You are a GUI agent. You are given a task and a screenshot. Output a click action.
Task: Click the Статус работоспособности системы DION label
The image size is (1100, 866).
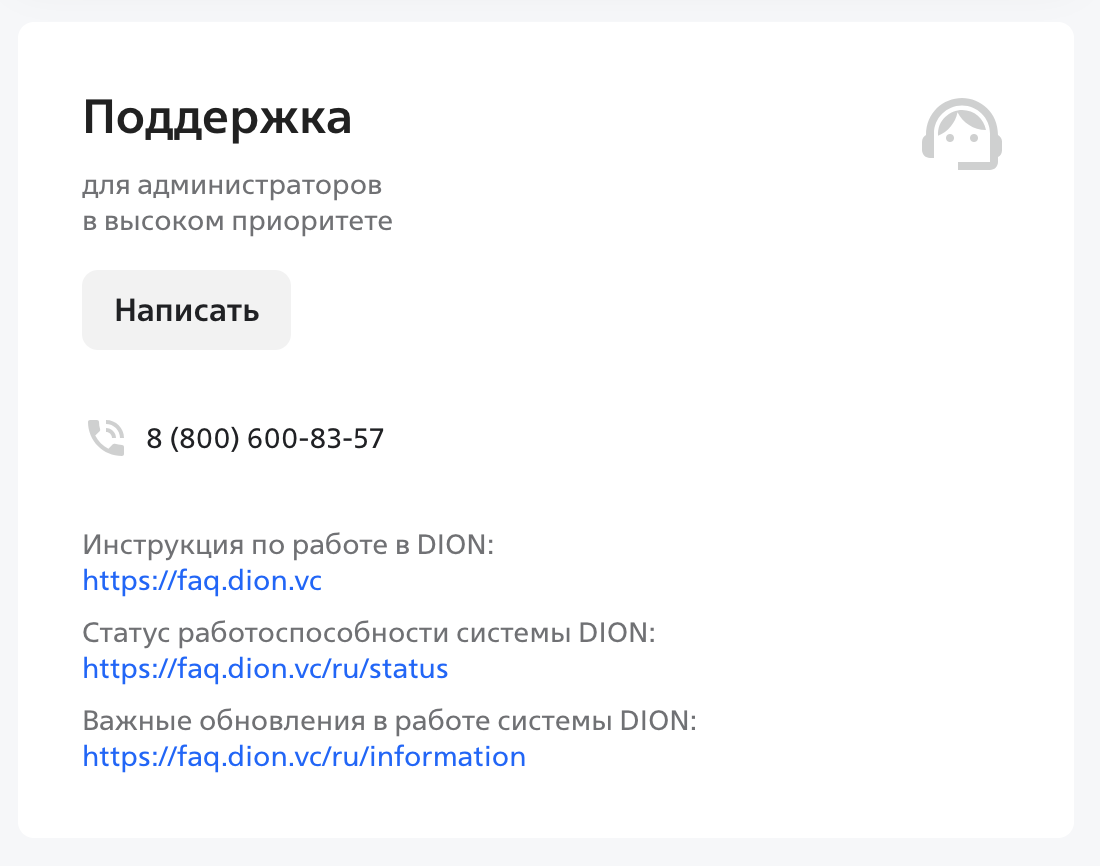(x=368, y=633)
